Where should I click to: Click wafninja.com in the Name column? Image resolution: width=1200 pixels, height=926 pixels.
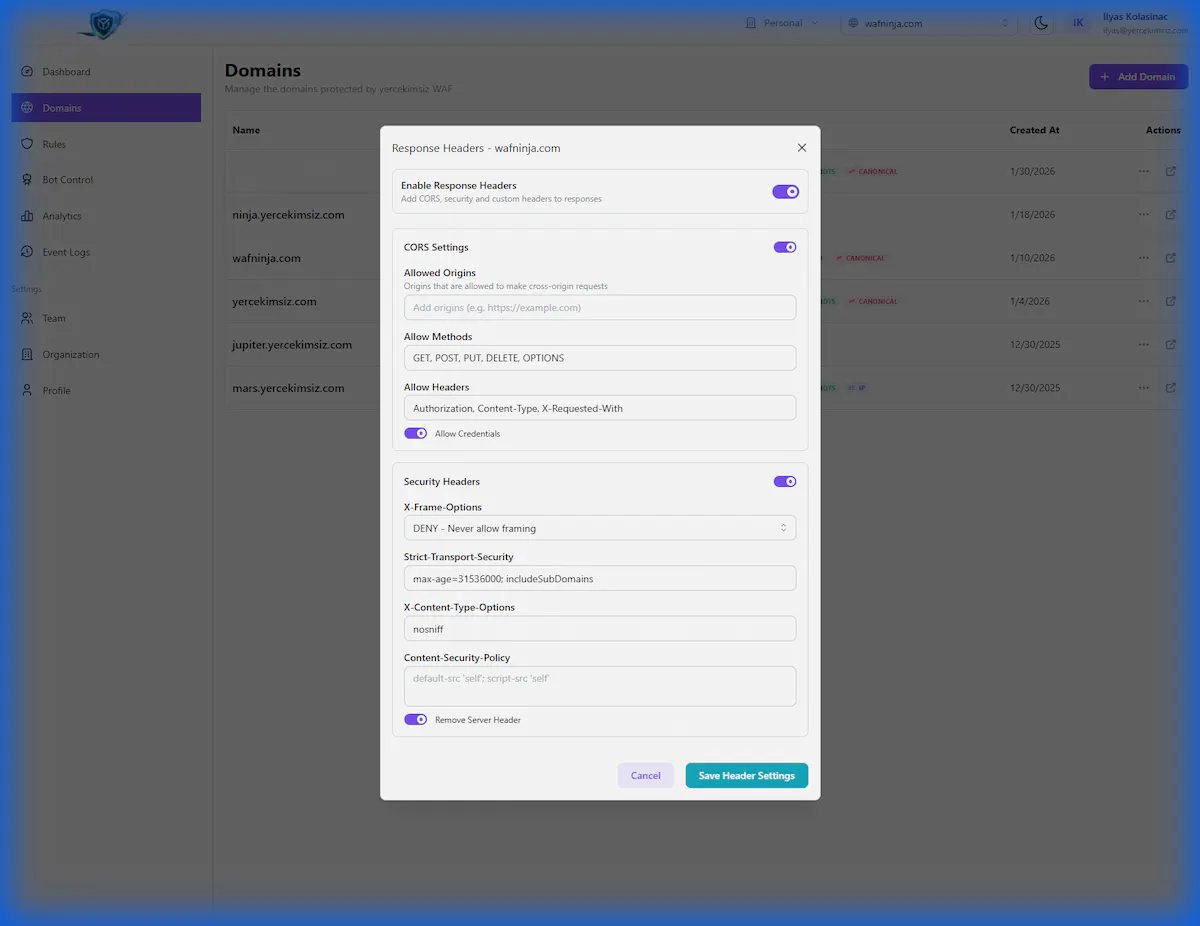pyautogui.click(x=267, y=258)
